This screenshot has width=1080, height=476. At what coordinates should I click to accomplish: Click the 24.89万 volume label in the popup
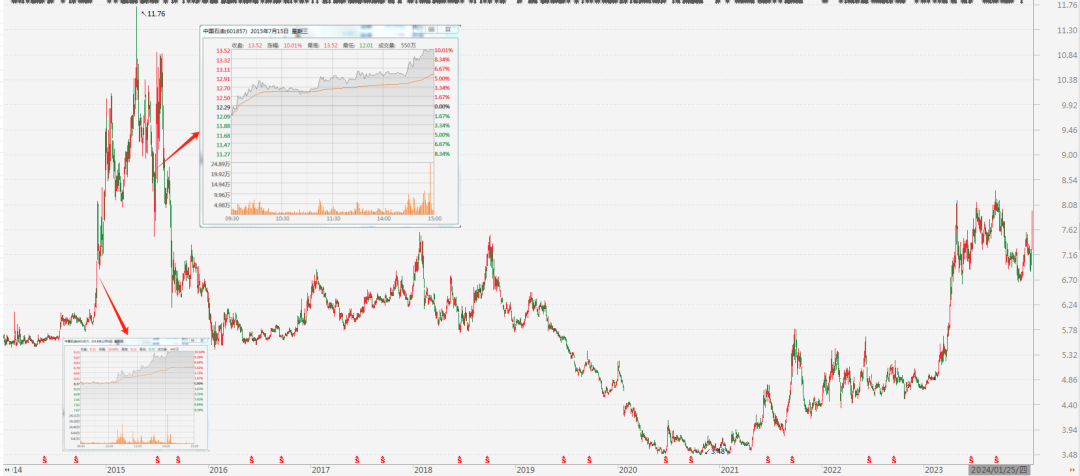pos(221,165)
